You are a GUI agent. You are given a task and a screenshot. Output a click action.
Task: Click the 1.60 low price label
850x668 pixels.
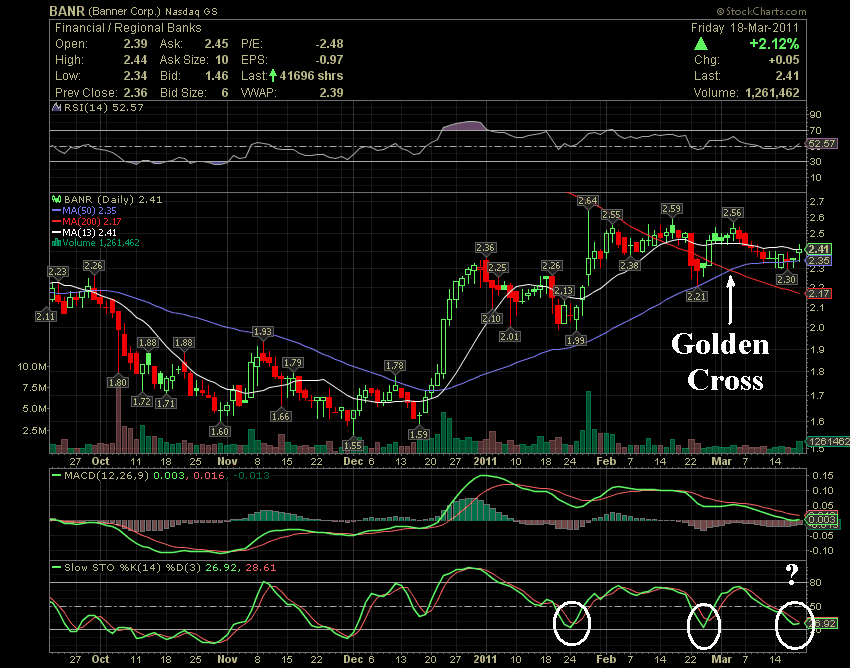point(220,432)
